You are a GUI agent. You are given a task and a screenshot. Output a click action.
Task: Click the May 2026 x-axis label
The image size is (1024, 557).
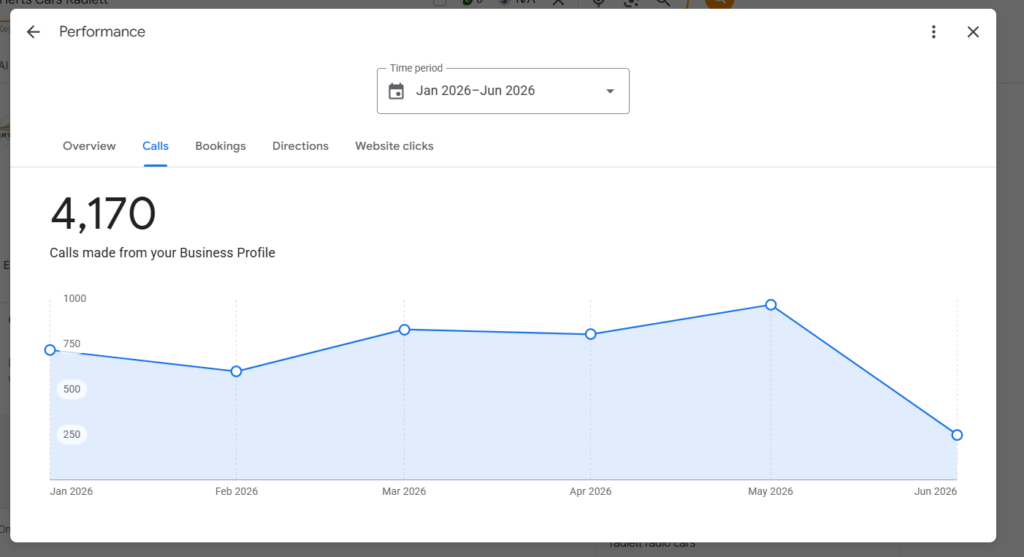point(771,491)
